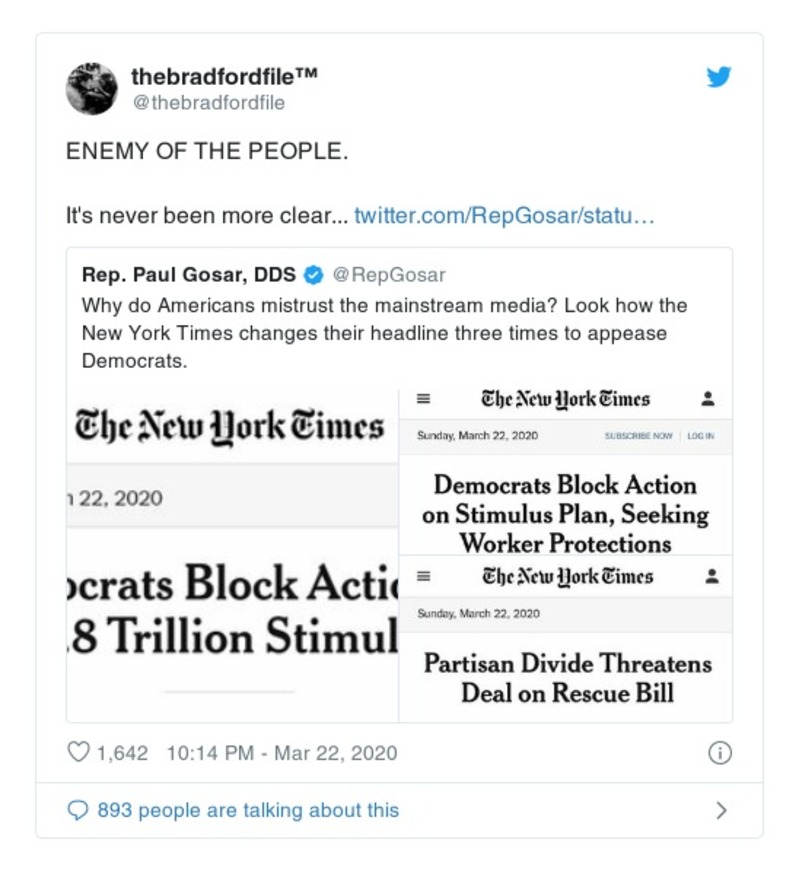Open the large left NYT headline image

[232, 555]
